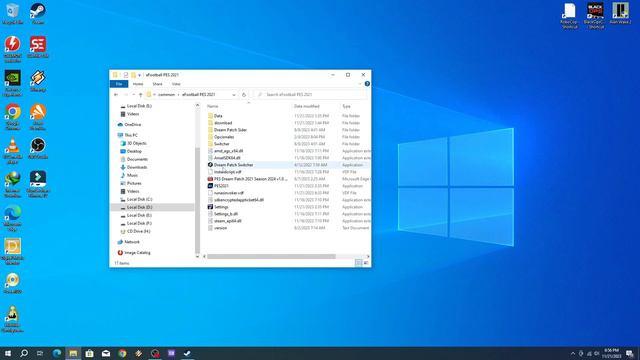Open recent locations dropdown arrow

point(133,95)
